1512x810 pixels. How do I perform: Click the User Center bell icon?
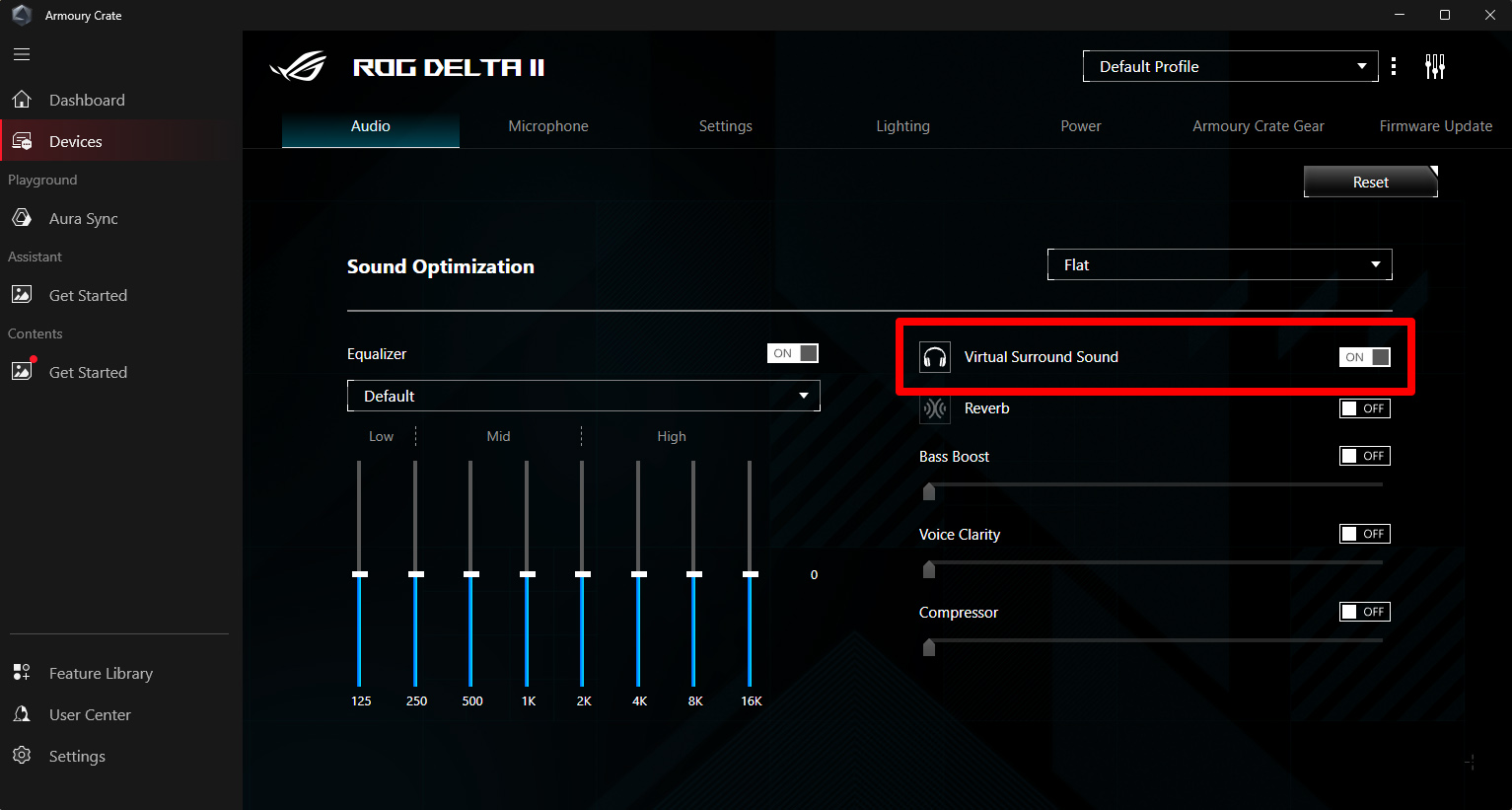22,714
